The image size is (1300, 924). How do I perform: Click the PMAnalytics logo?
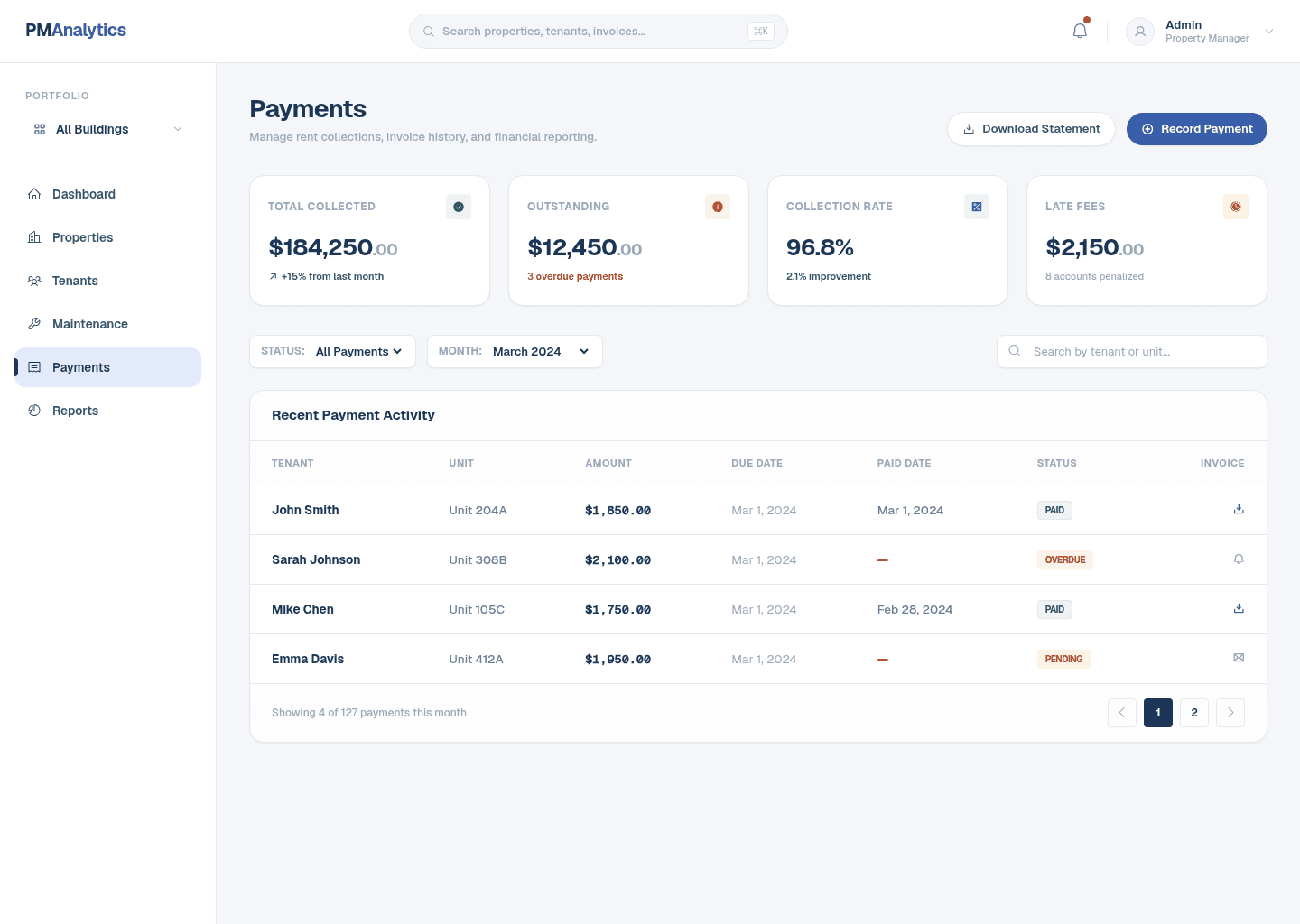tap(76, 31)
